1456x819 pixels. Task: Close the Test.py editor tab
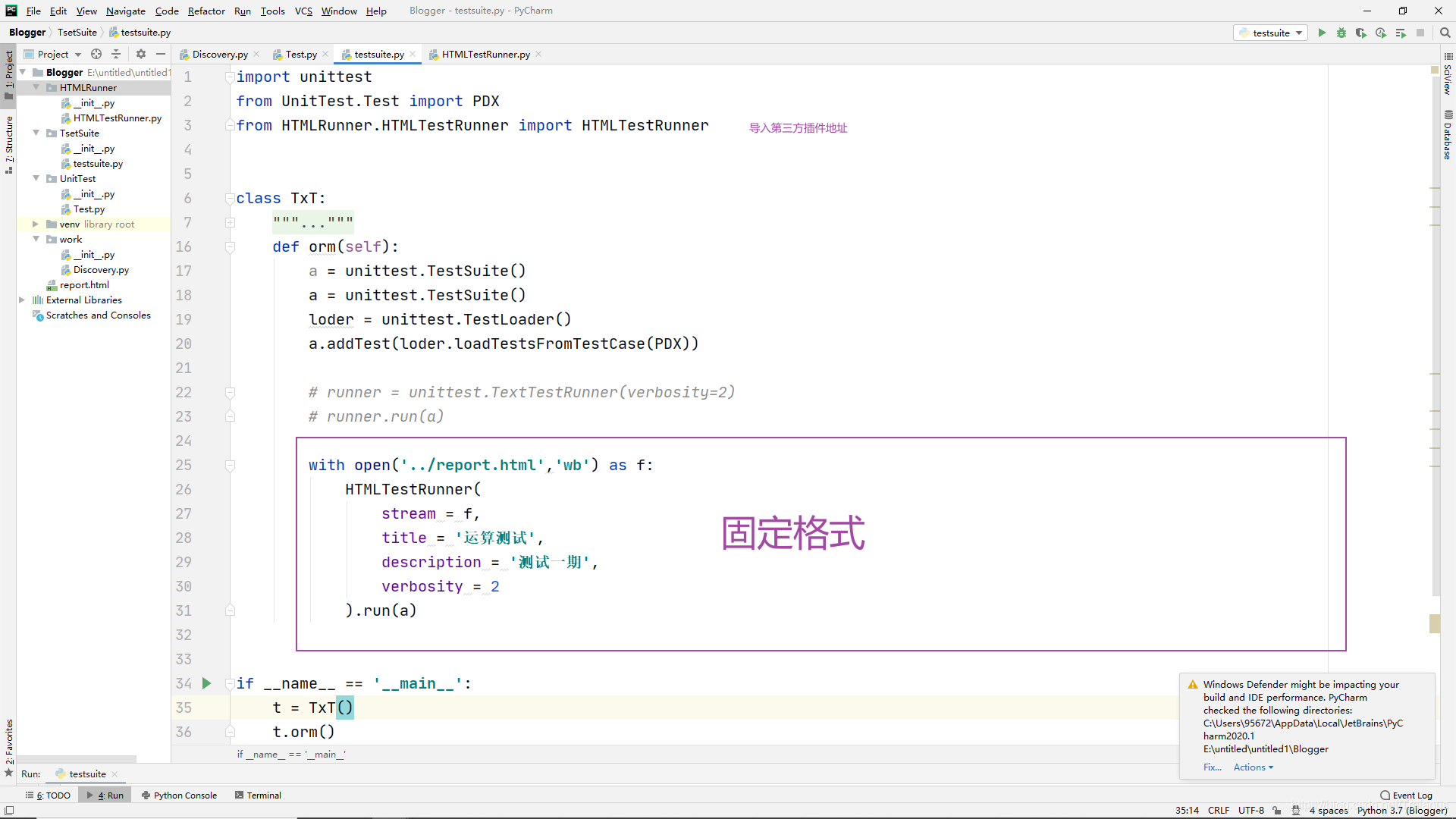point(325,54)
